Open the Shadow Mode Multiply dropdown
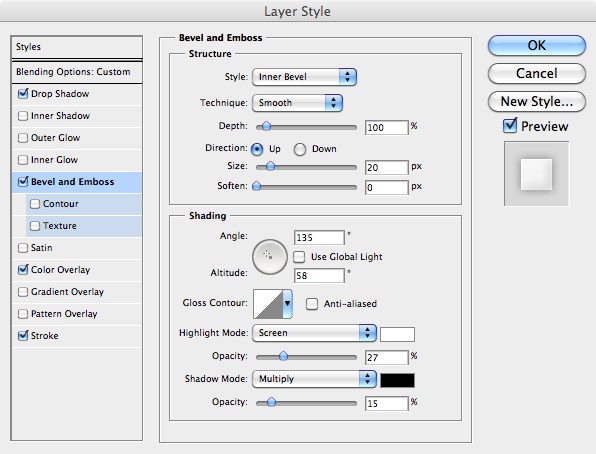Viewport: 596px width, 454px height. (x=314, y=379)
